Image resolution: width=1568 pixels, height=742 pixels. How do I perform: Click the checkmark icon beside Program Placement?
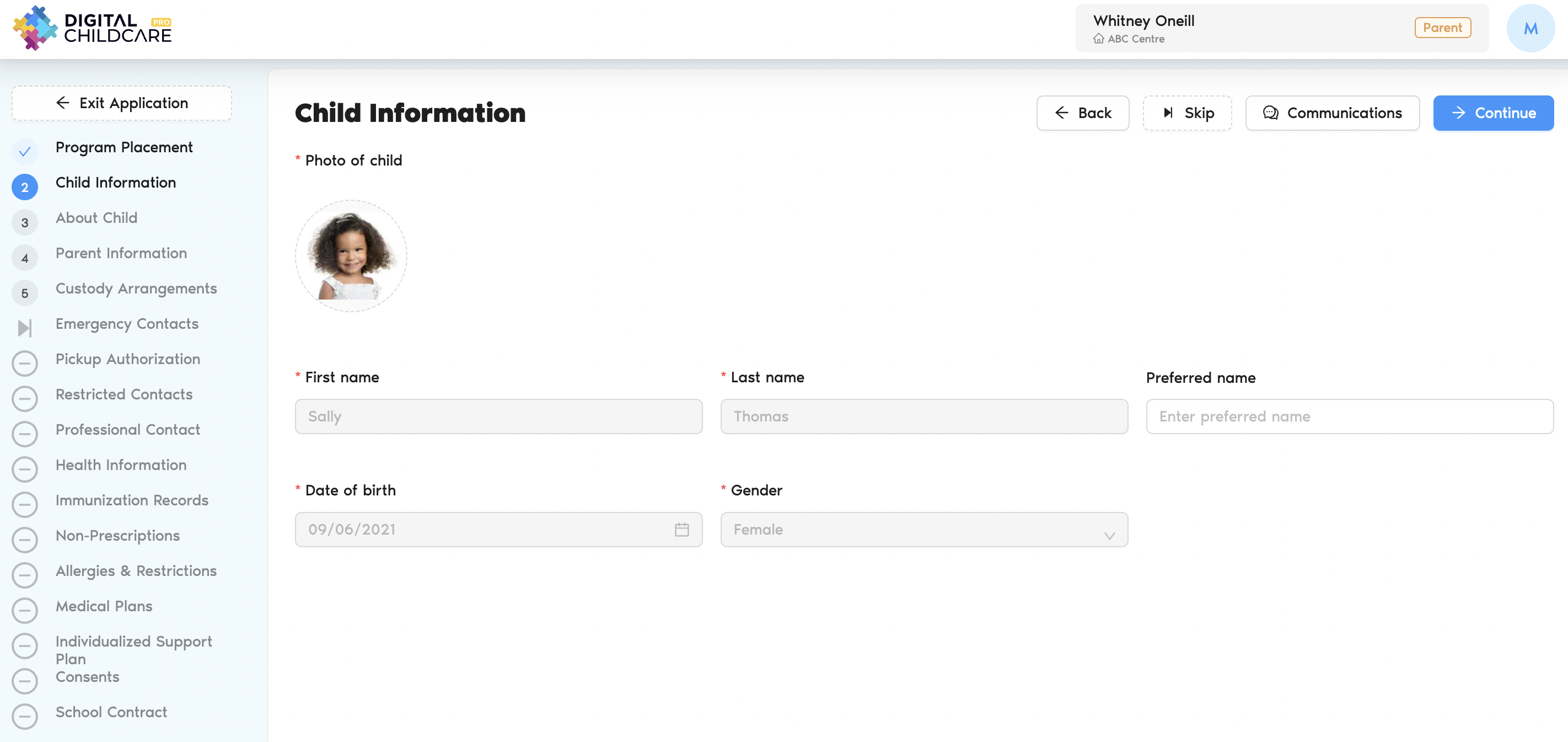point(25,151)
